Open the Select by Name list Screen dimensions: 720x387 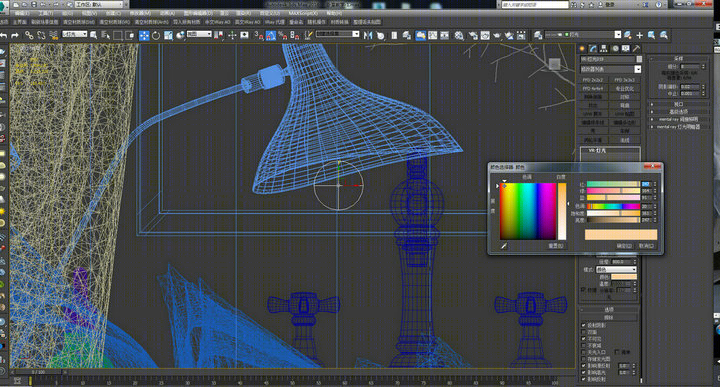click(106, 35)
